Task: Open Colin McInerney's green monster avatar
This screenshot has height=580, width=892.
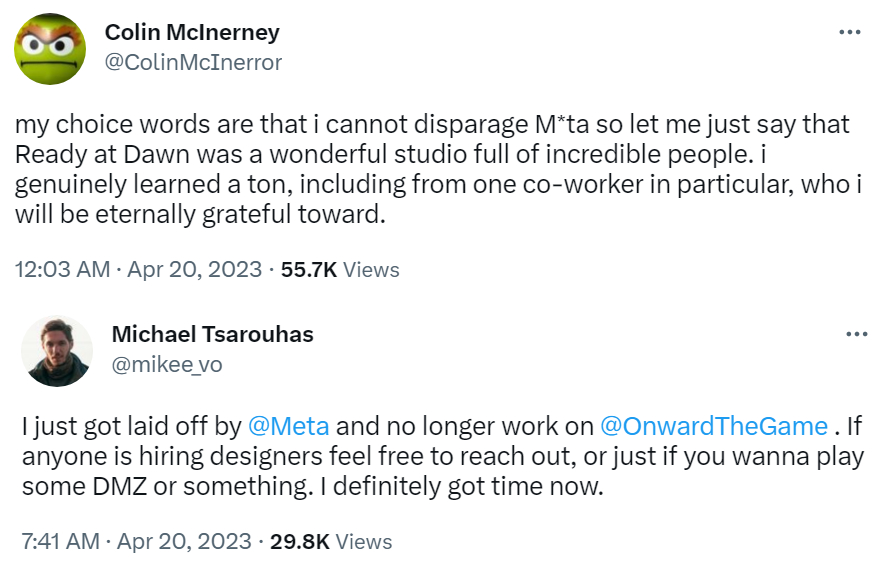Action: (x=49, y=48)
